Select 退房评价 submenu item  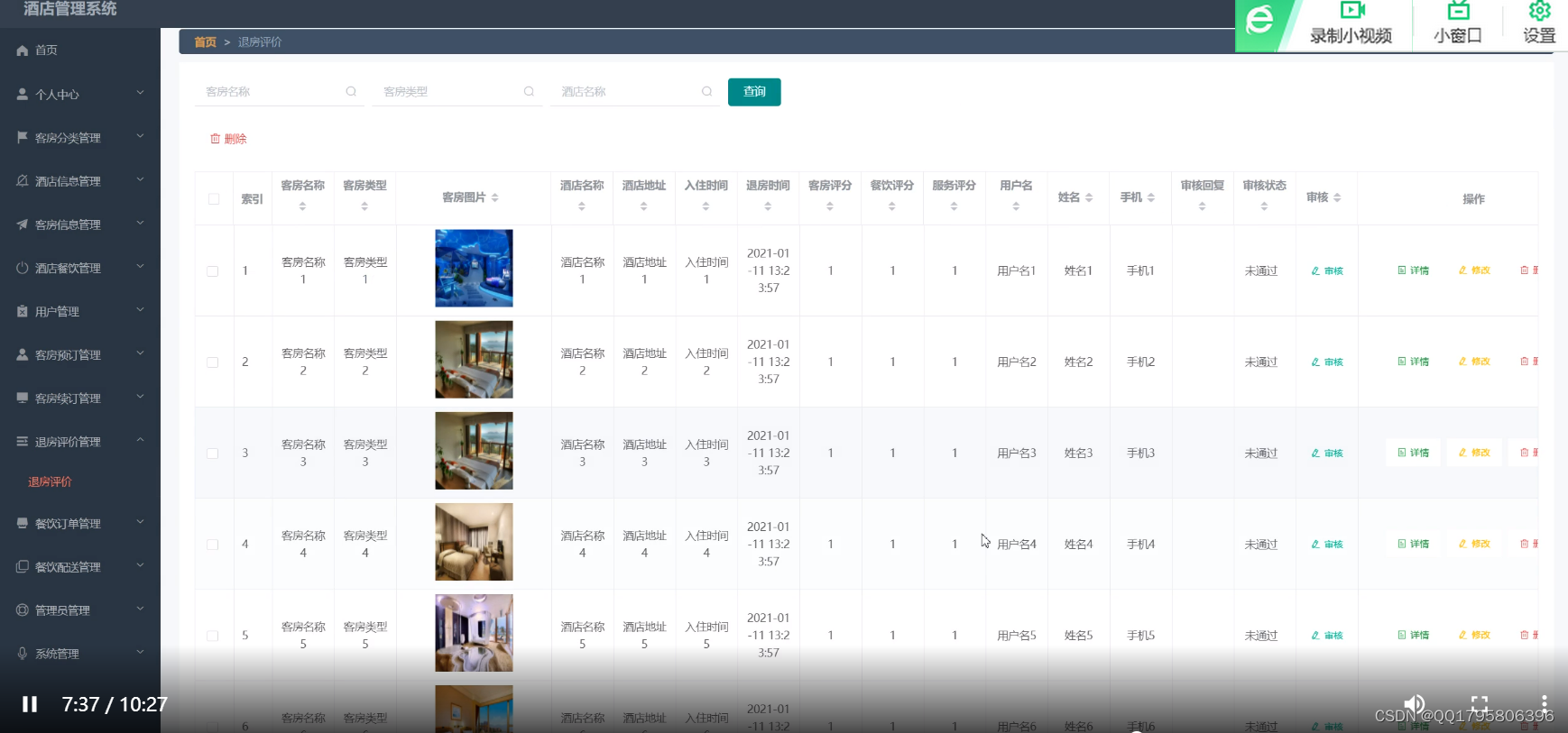50,482
